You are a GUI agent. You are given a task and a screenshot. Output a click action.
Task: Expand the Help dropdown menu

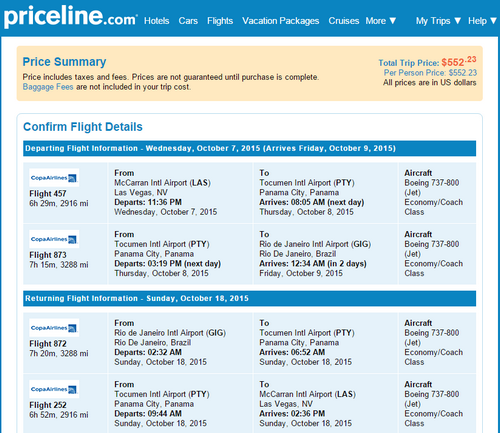click(x=482, y=21)
